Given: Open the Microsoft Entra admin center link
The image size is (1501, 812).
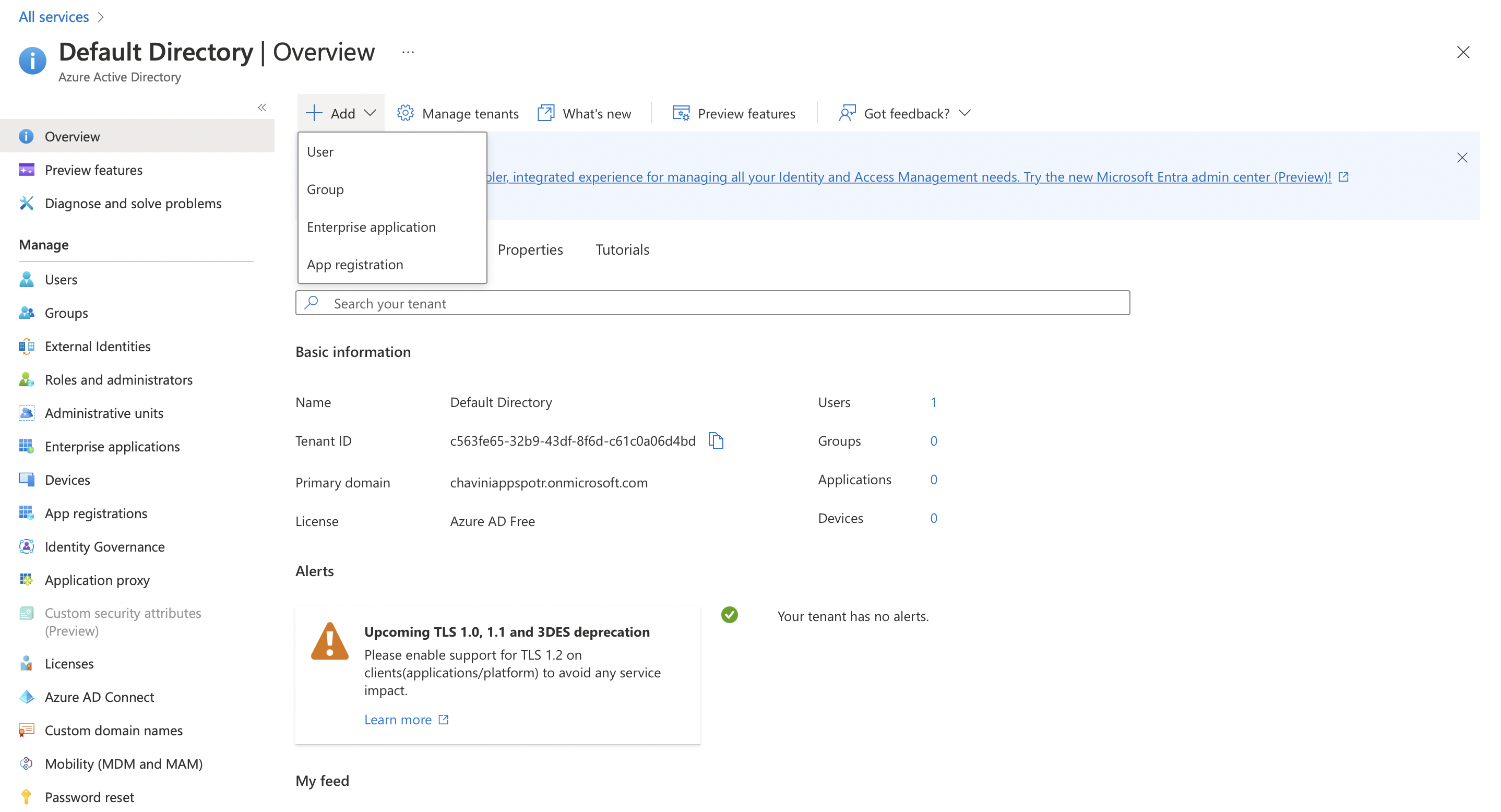Looking at the screenshot, I should point(917,176).
